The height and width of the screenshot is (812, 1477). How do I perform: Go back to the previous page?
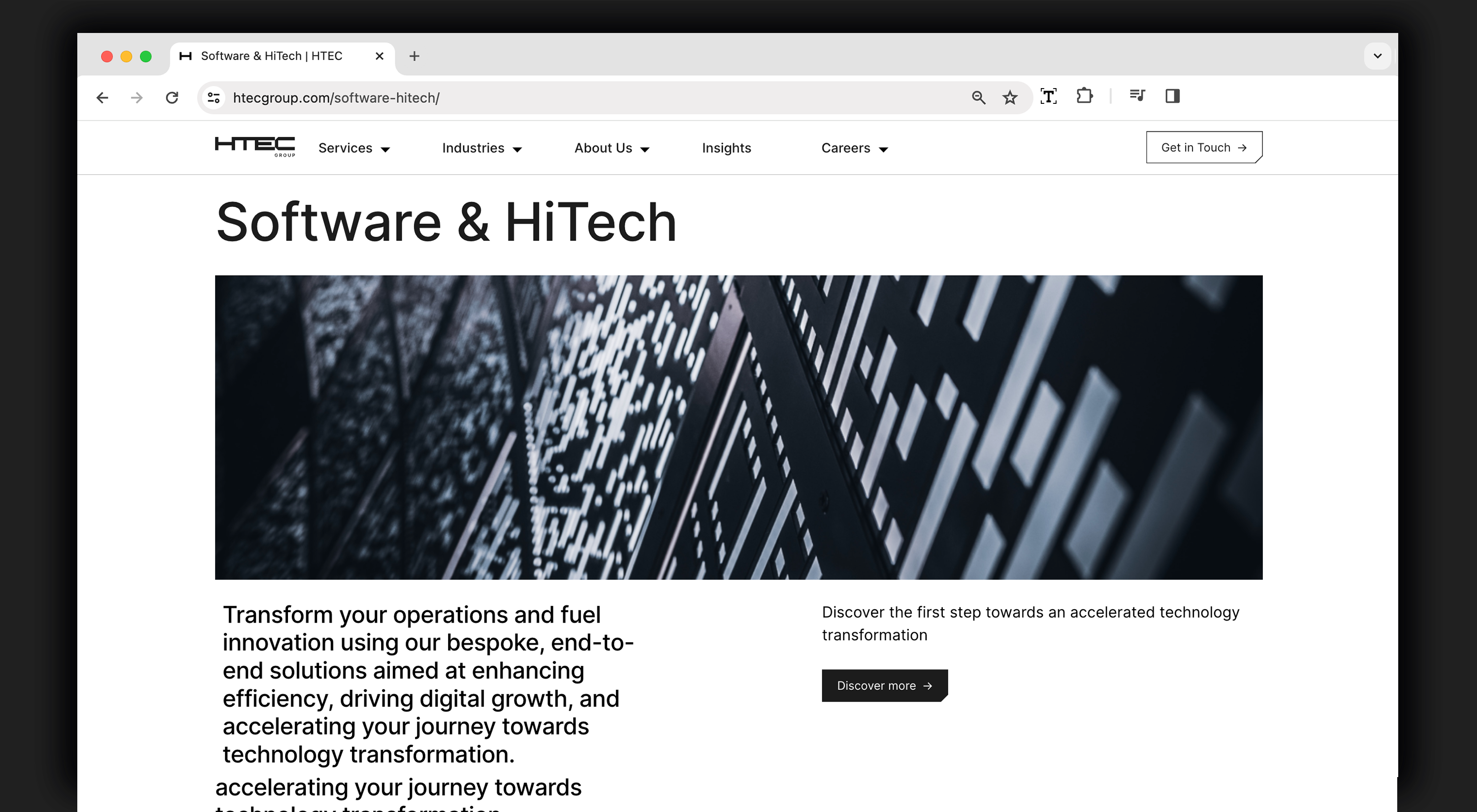(x=102, y=98)
